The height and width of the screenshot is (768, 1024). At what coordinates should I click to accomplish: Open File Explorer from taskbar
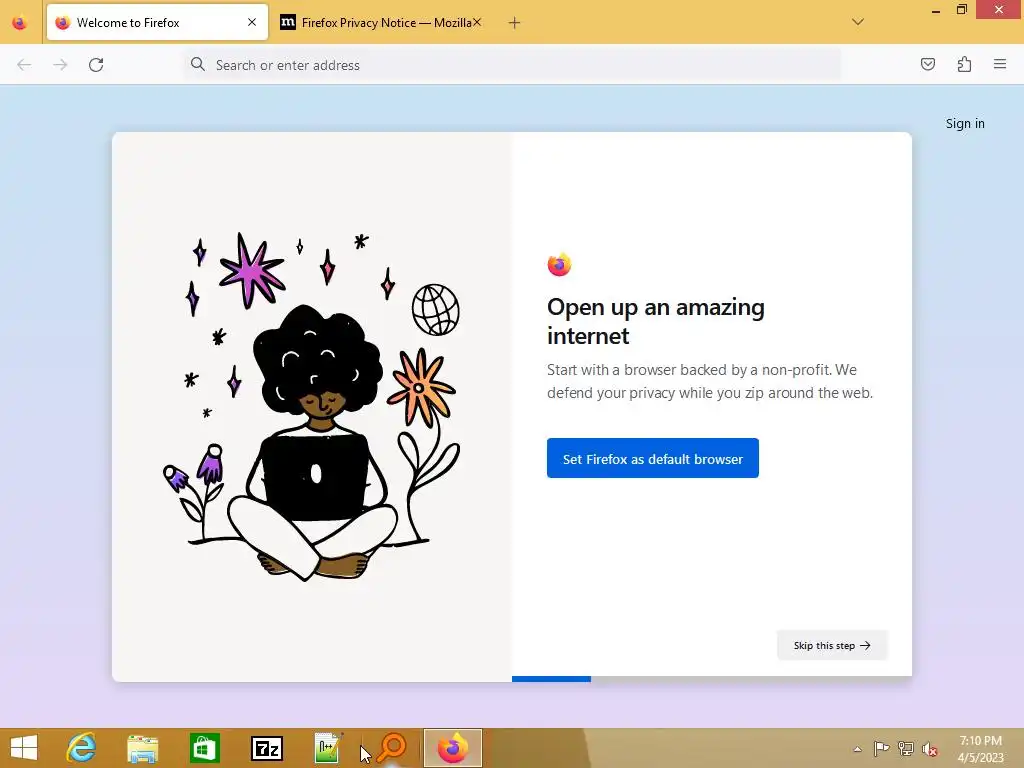(x=143, y=748)
